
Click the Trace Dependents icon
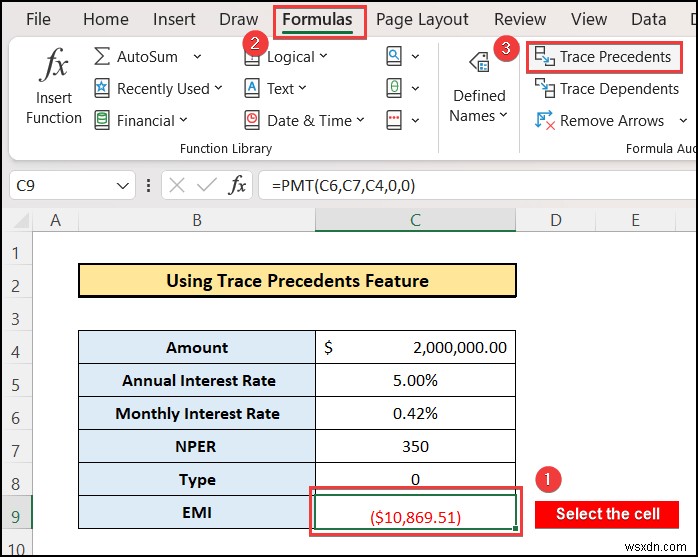click(544, 88)
